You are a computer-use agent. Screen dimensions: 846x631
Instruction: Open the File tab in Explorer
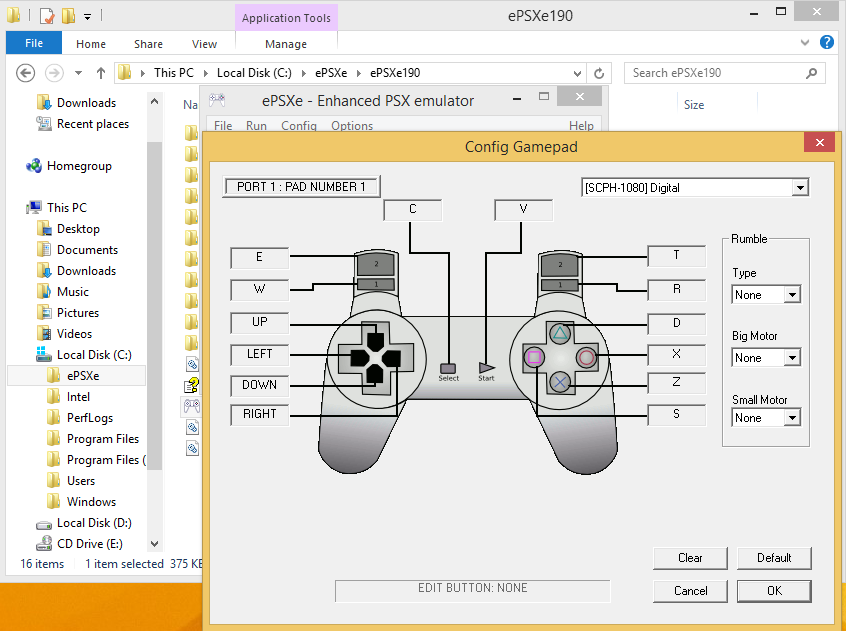pos(34,43)
